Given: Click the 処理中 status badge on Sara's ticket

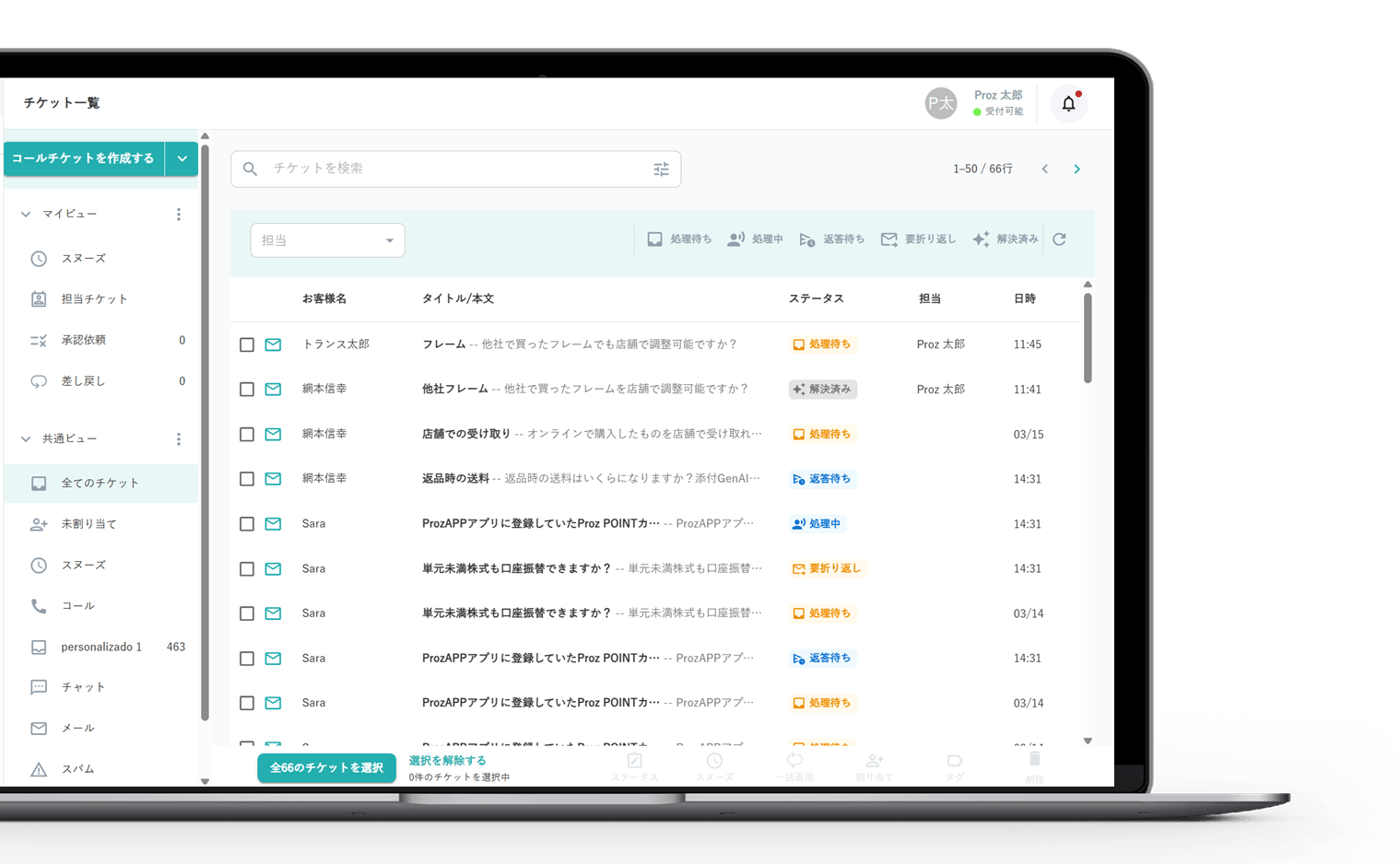Looking at the screenshot, I should (817, 523).
